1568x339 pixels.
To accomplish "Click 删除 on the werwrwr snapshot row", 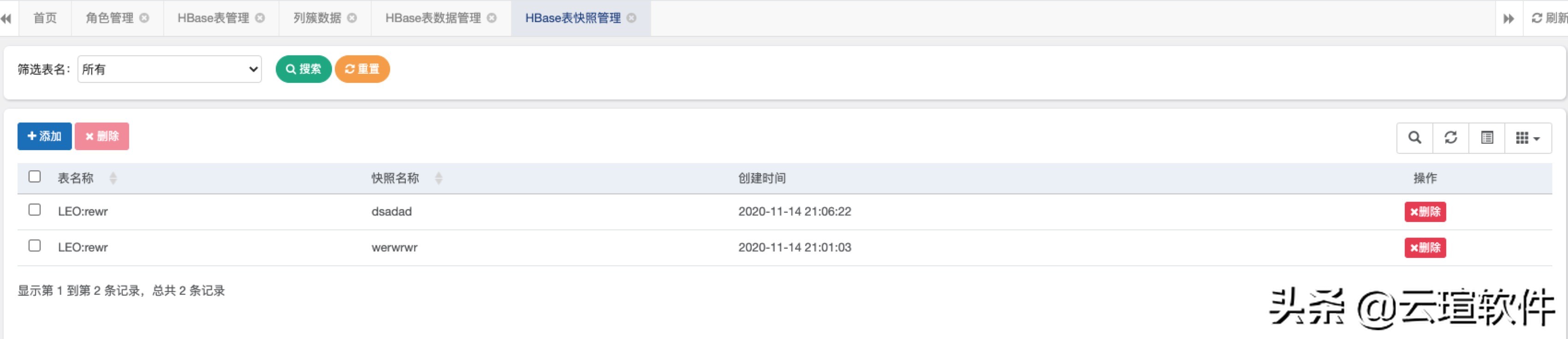I will click(1425, 247).
